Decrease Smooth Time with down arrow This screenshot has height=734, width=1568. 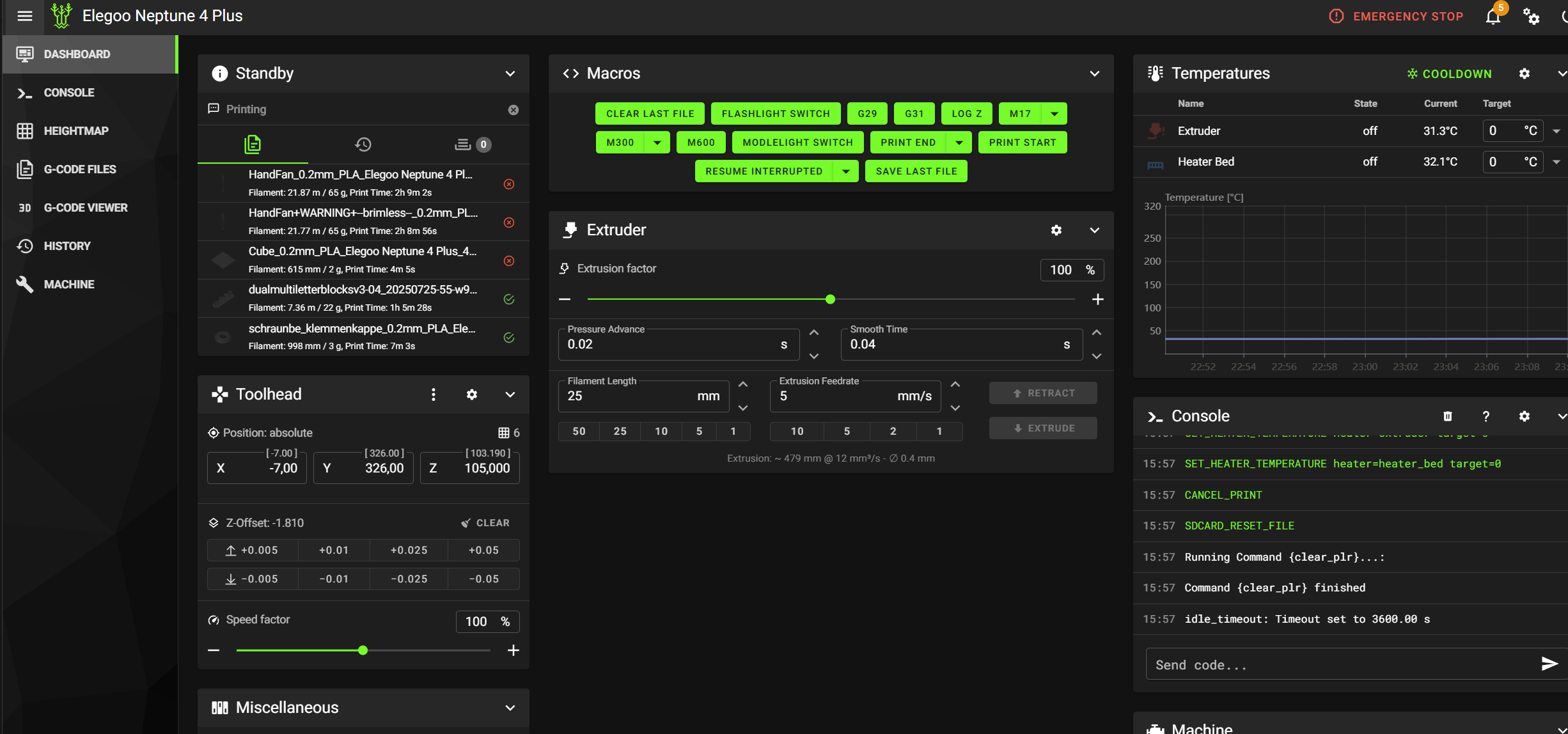[1097, 356]
